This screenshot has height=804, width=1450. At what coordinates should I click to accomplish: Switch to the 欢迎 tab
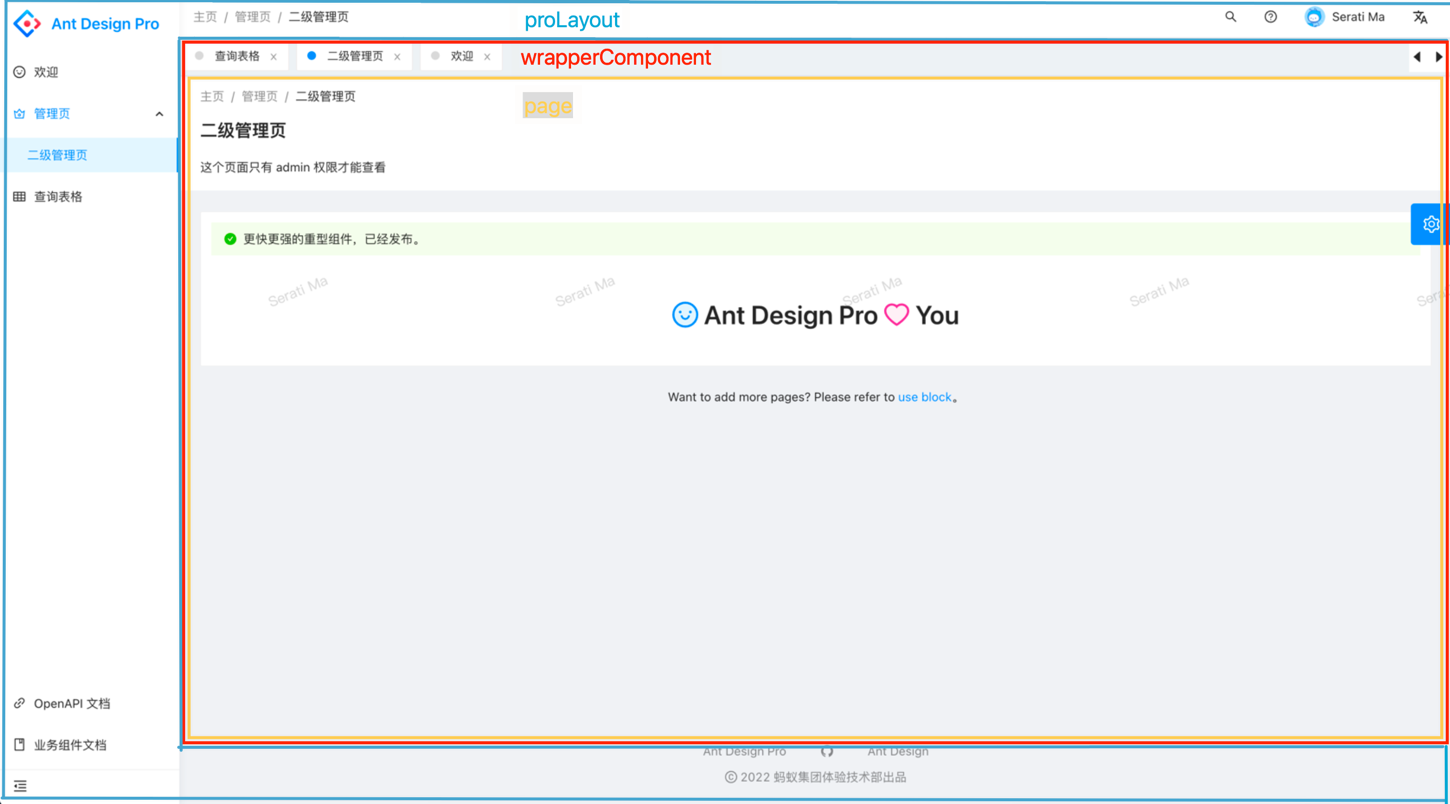(462, 57)
